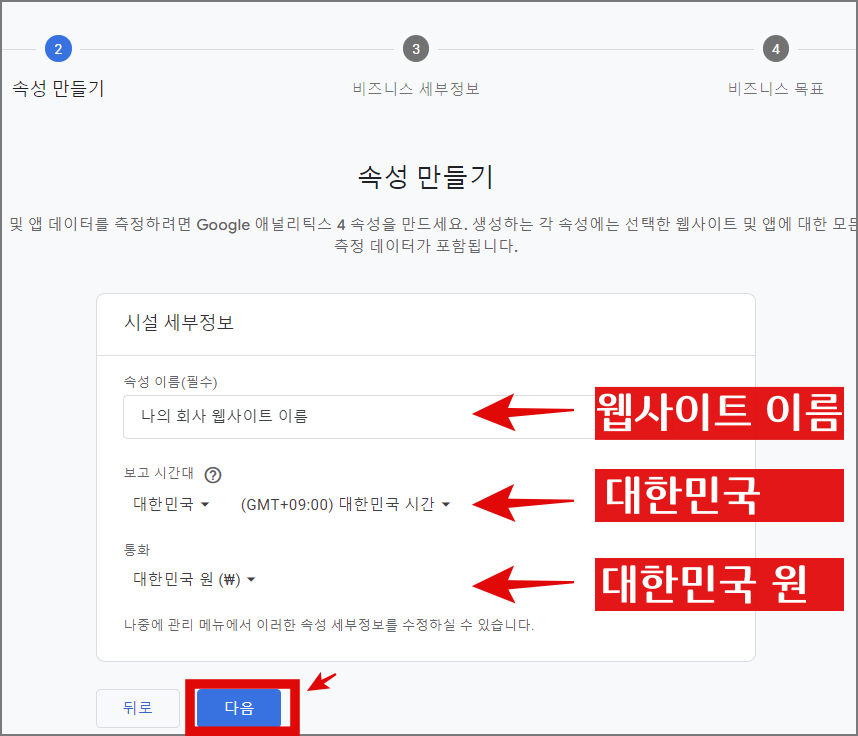
Task: Click the 뒤로 button
Action: tap(137, 707)
